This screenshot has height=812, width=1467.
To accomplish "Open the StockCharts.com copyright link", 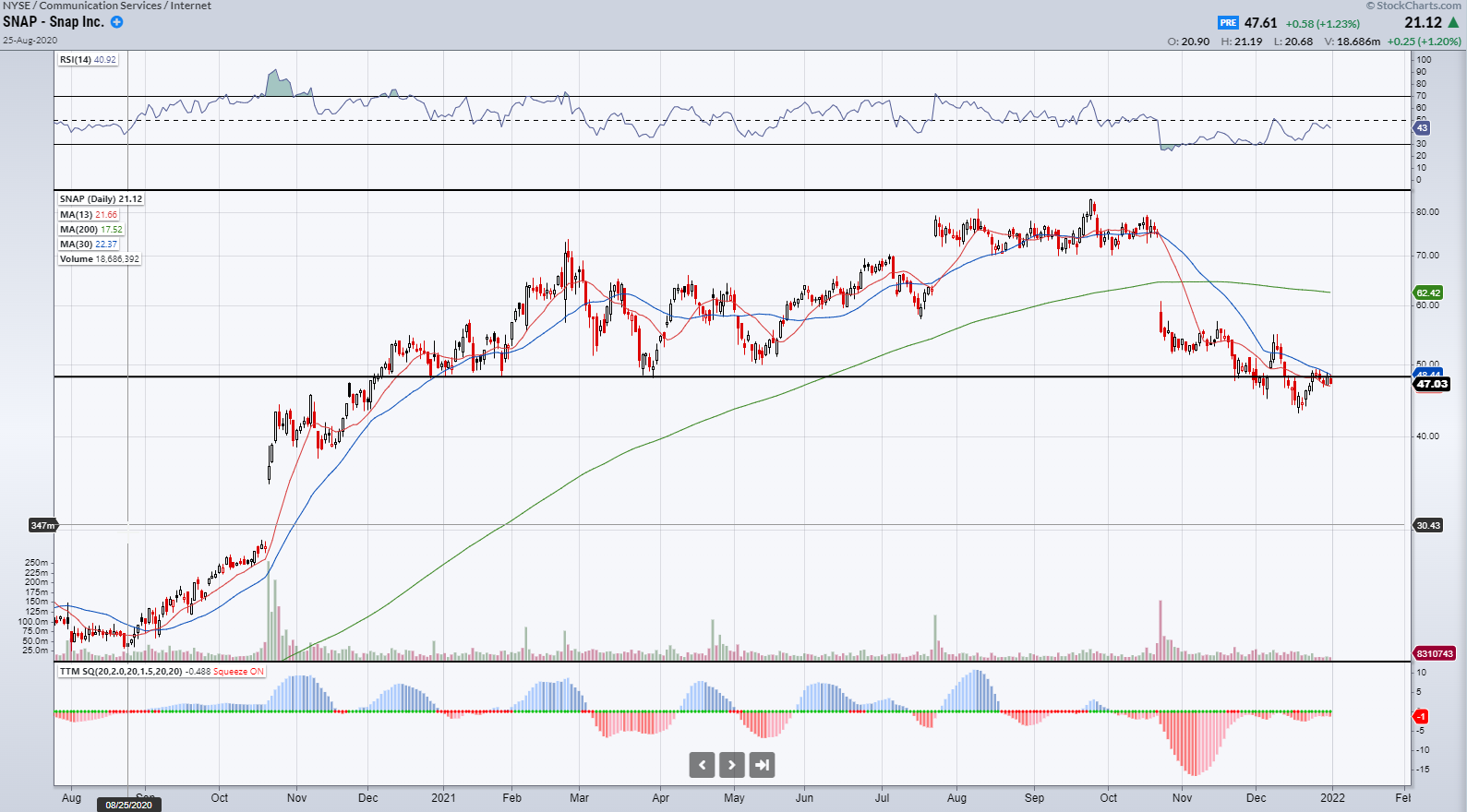I will pyautogui.click(x=1413, y=6).
